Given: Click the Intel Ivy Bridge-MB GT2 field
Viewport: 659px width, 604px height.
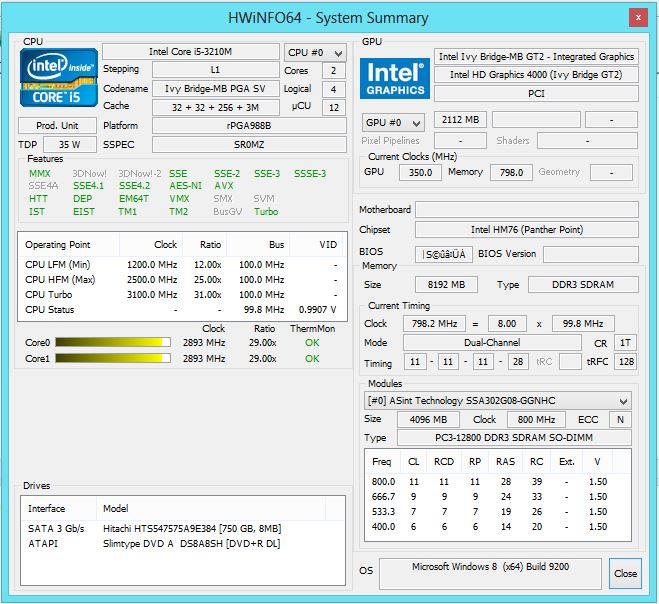Looking at the screenshot, I should pyautogui.click(x=536, y=56).
